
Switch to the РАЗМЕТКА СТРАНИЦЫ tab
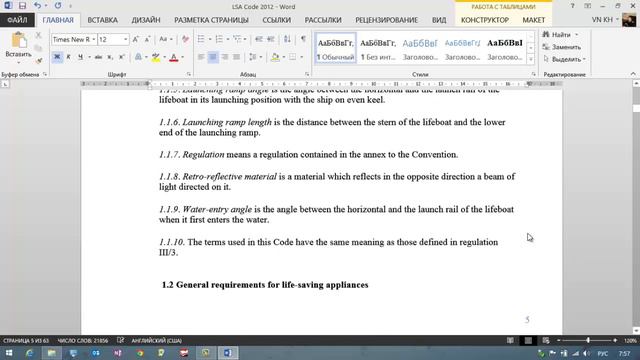pyautogui.click(x=211, y=20)
